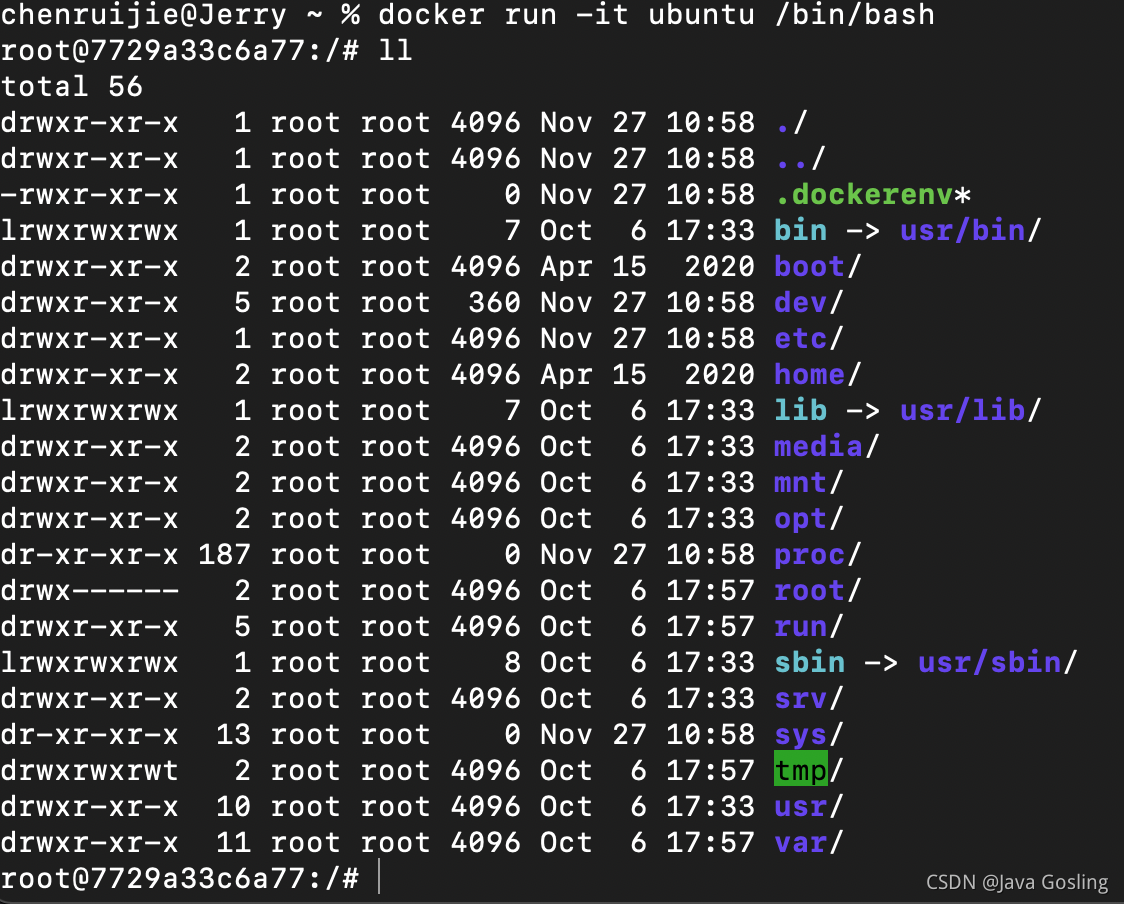1124x904 pixels.
Task: Click the 'proc/' directory name
Action: point(817,554)
